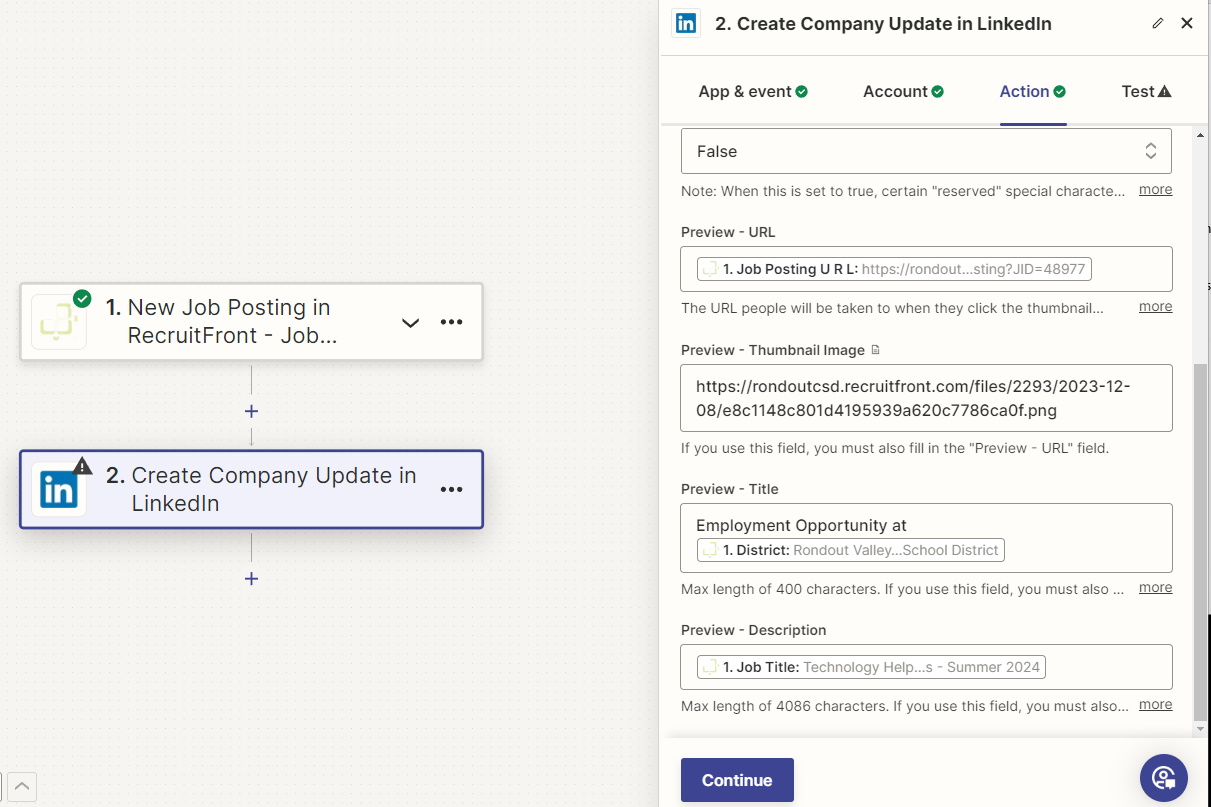Screen dimensions: 1211x807
Task: Click the LinkedIn logo in panel header
Action: 686,23
